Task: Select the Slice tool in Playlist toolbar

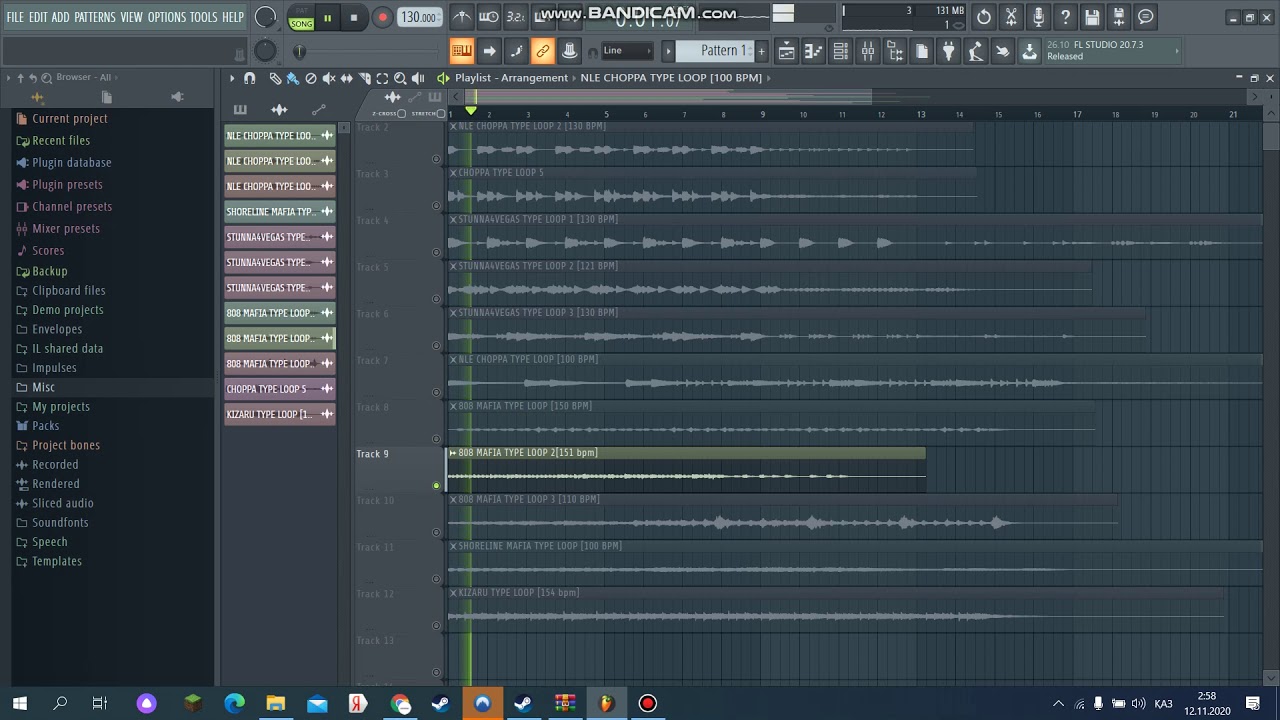Action: coord(364,78)
